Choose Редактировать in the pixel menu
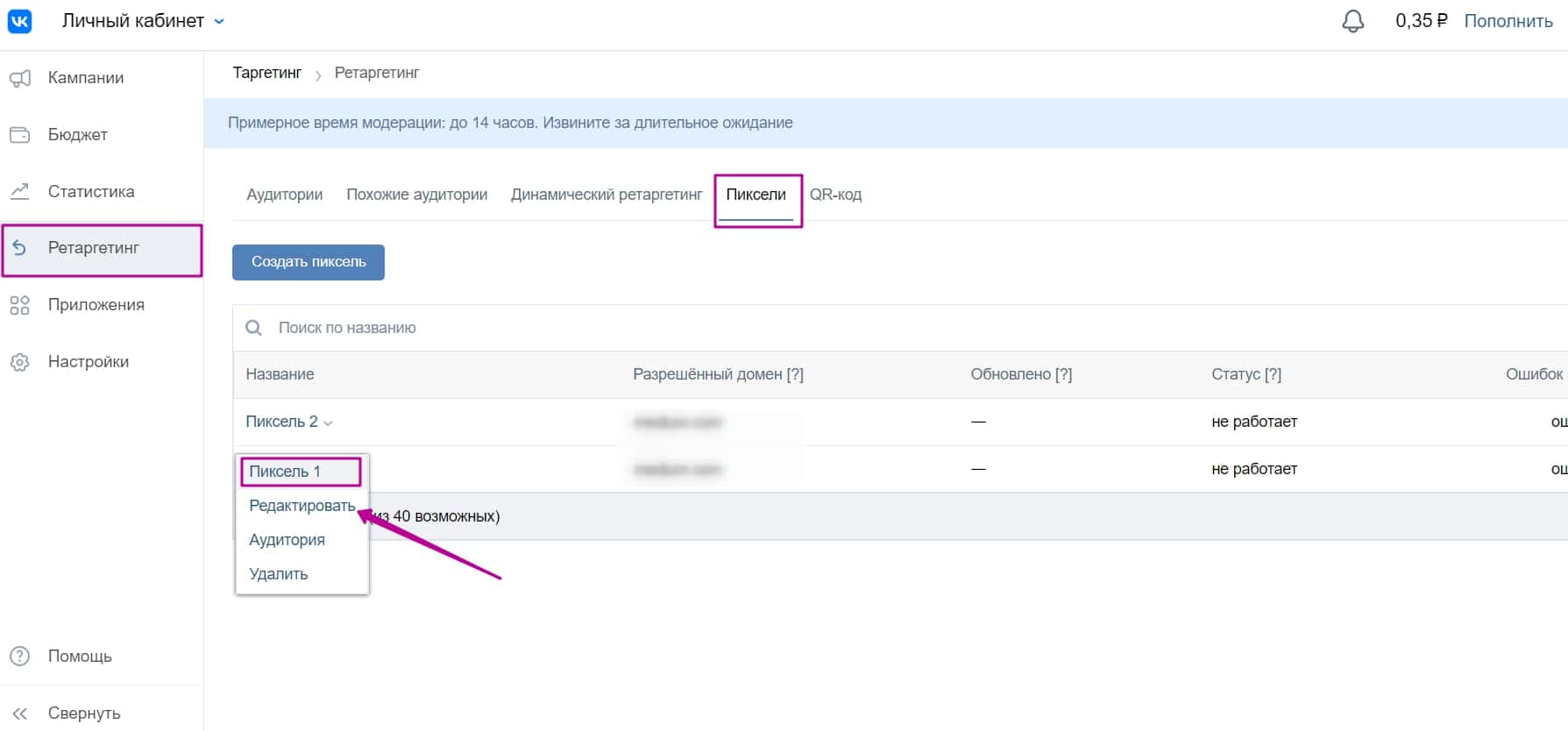The width and height of the screenshot is (1568, 731). (302, 506)
